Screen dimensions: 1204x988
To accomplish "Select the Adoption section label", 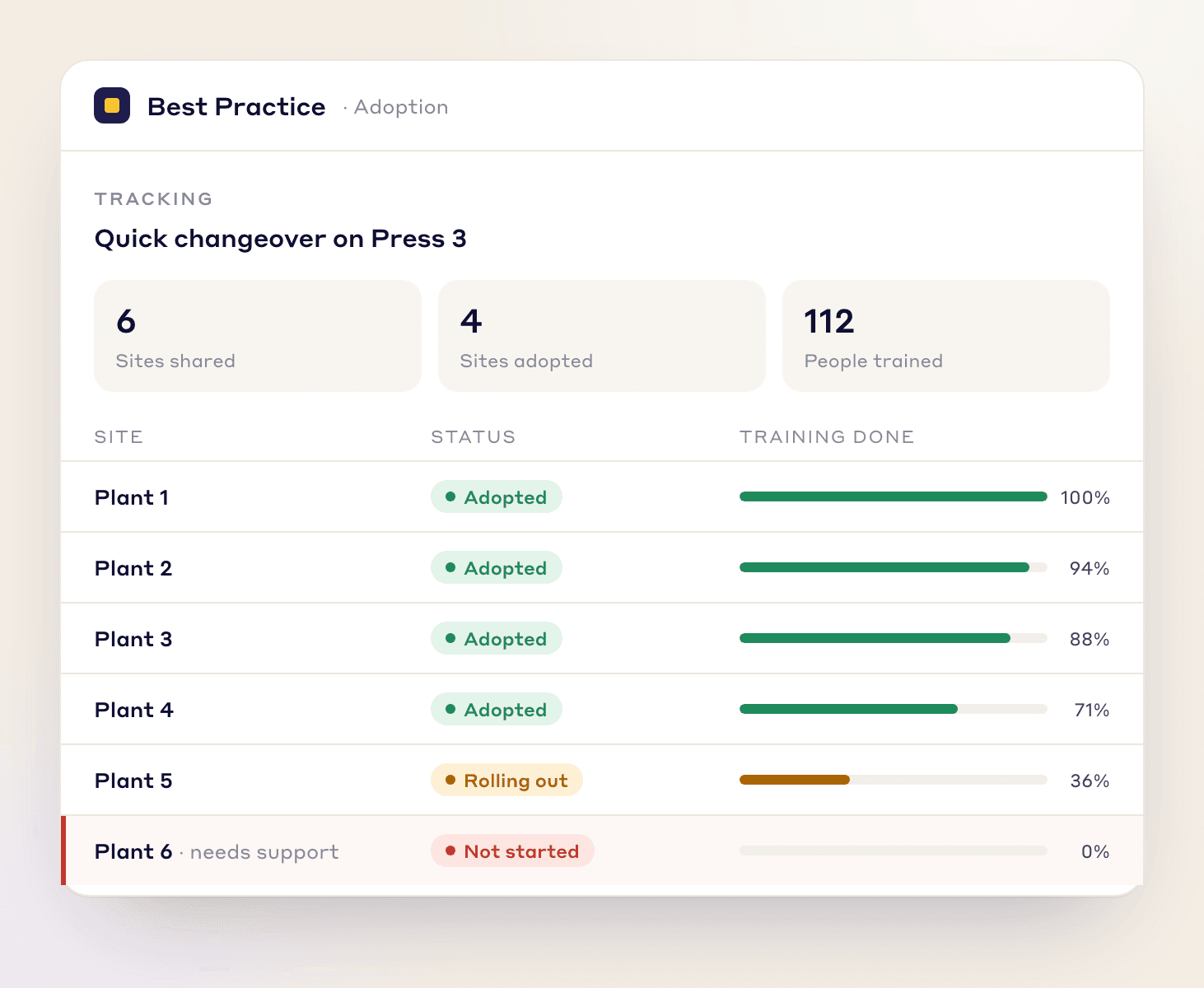I will coord(401,107).
